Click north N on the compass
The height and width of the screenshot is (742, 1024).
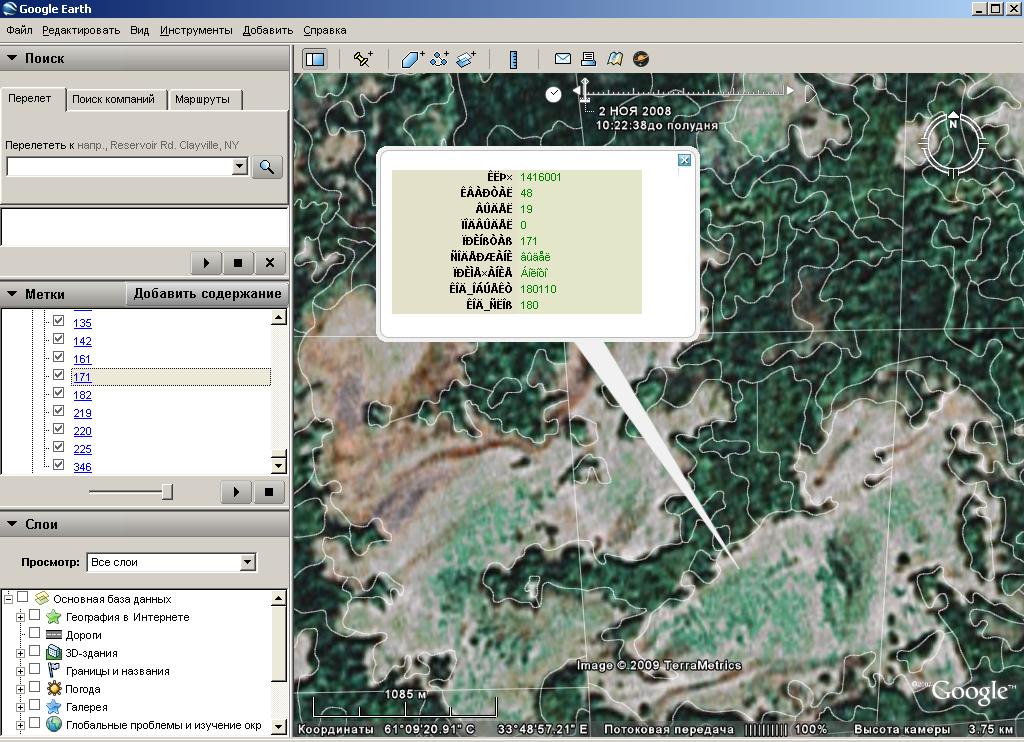tap(953, 123)
